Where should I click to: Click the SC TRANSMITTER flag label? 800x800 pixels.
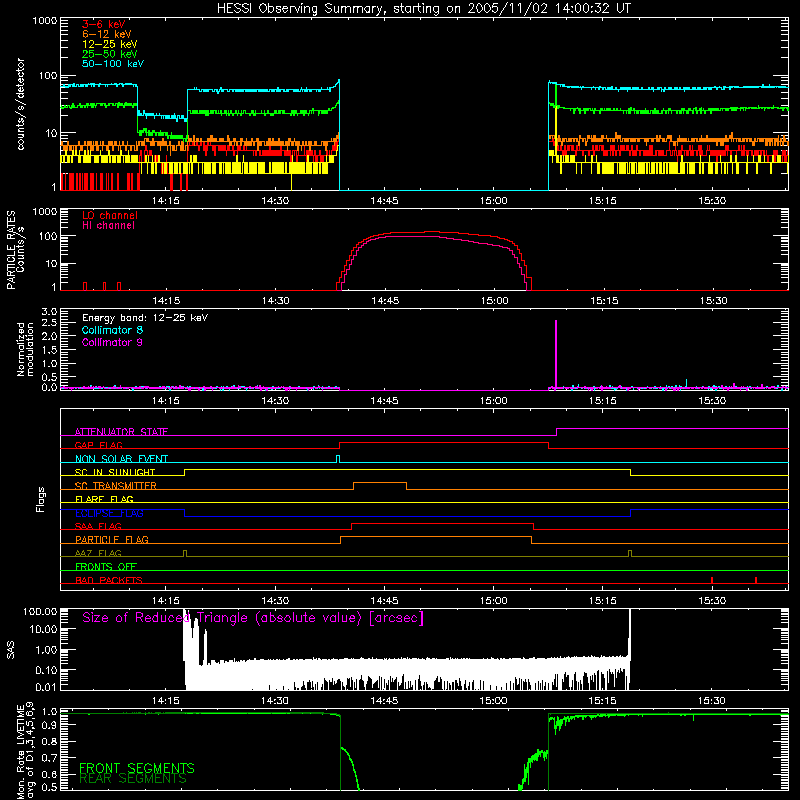click(x=116, y=485)
